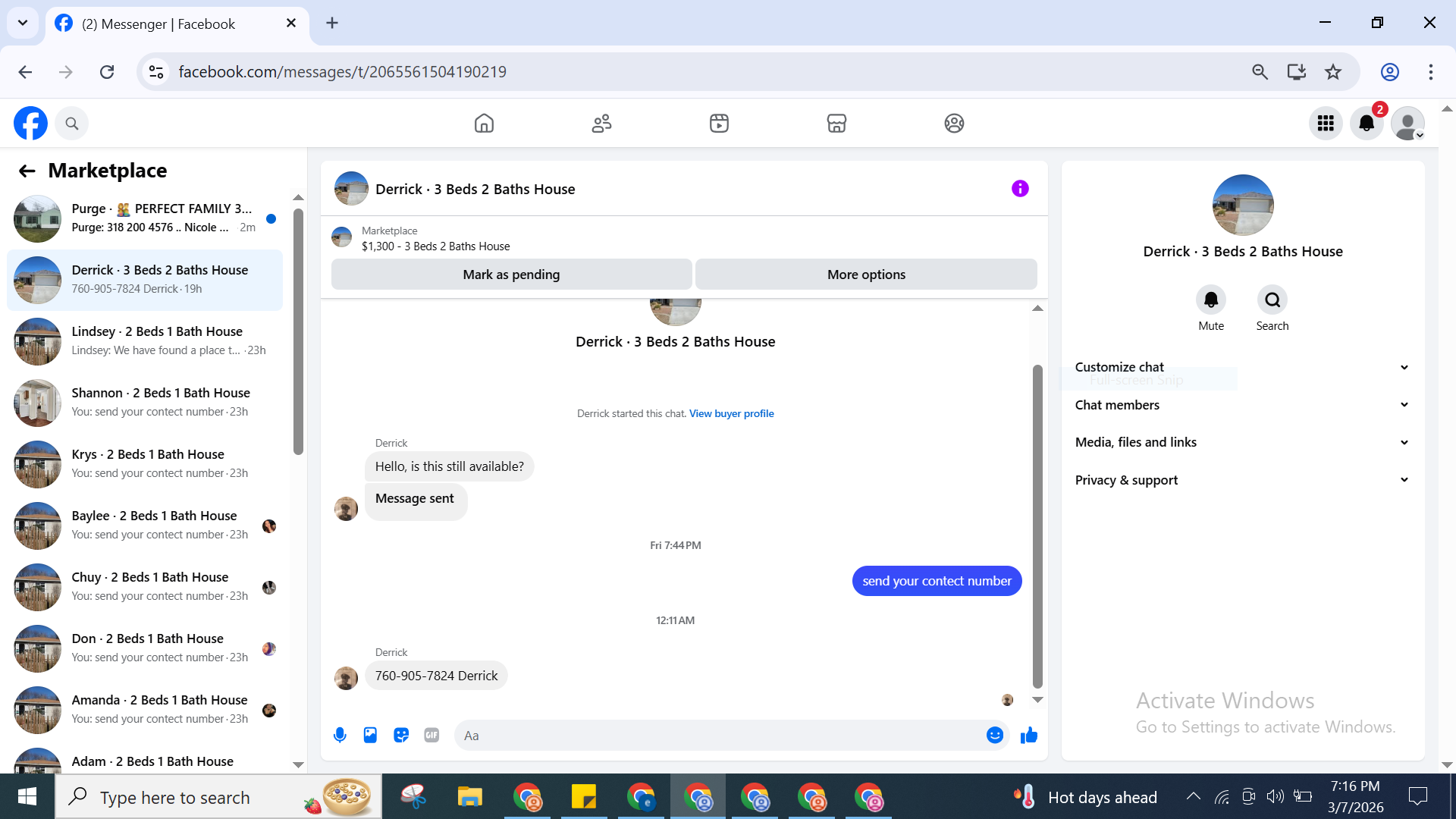View site information icon in address bar
Image resolution: width=1456 pixels, height=819 pixels.
coord(156,72)
